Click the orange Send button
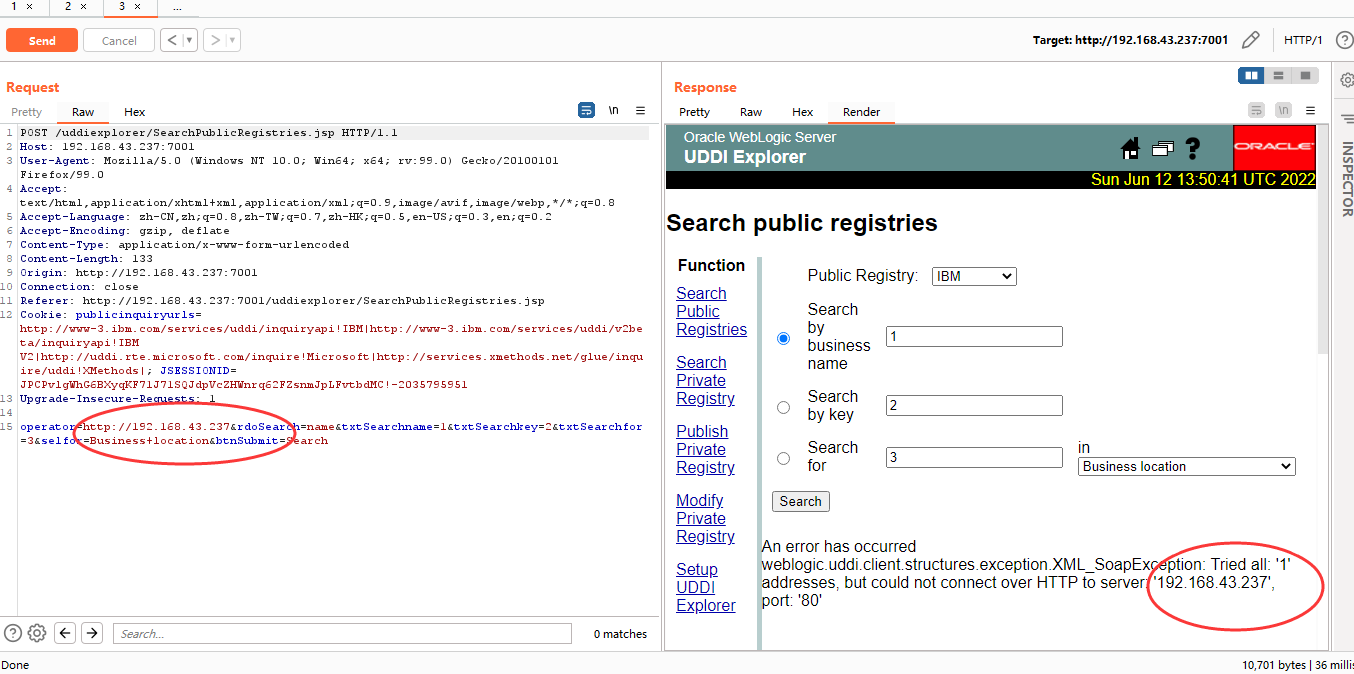Image resolution: width=1354 pixels, height=674 pixels. pos(42,41)
